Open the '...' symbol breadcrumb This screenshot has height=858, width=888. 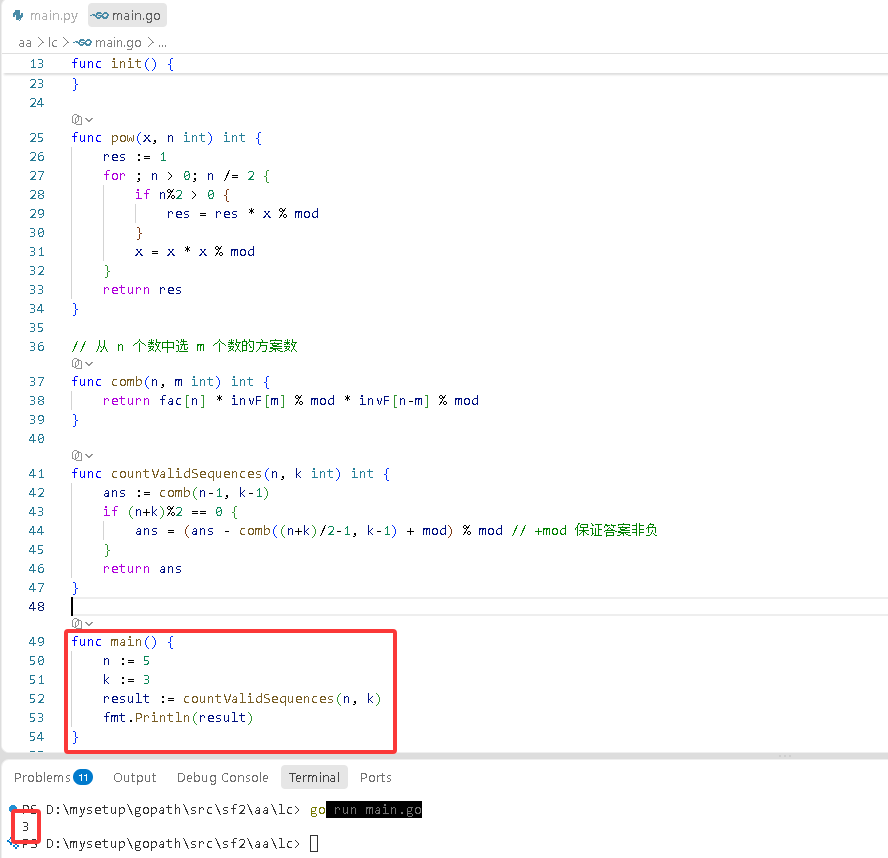pyautogui.click(x=162, y=42)
